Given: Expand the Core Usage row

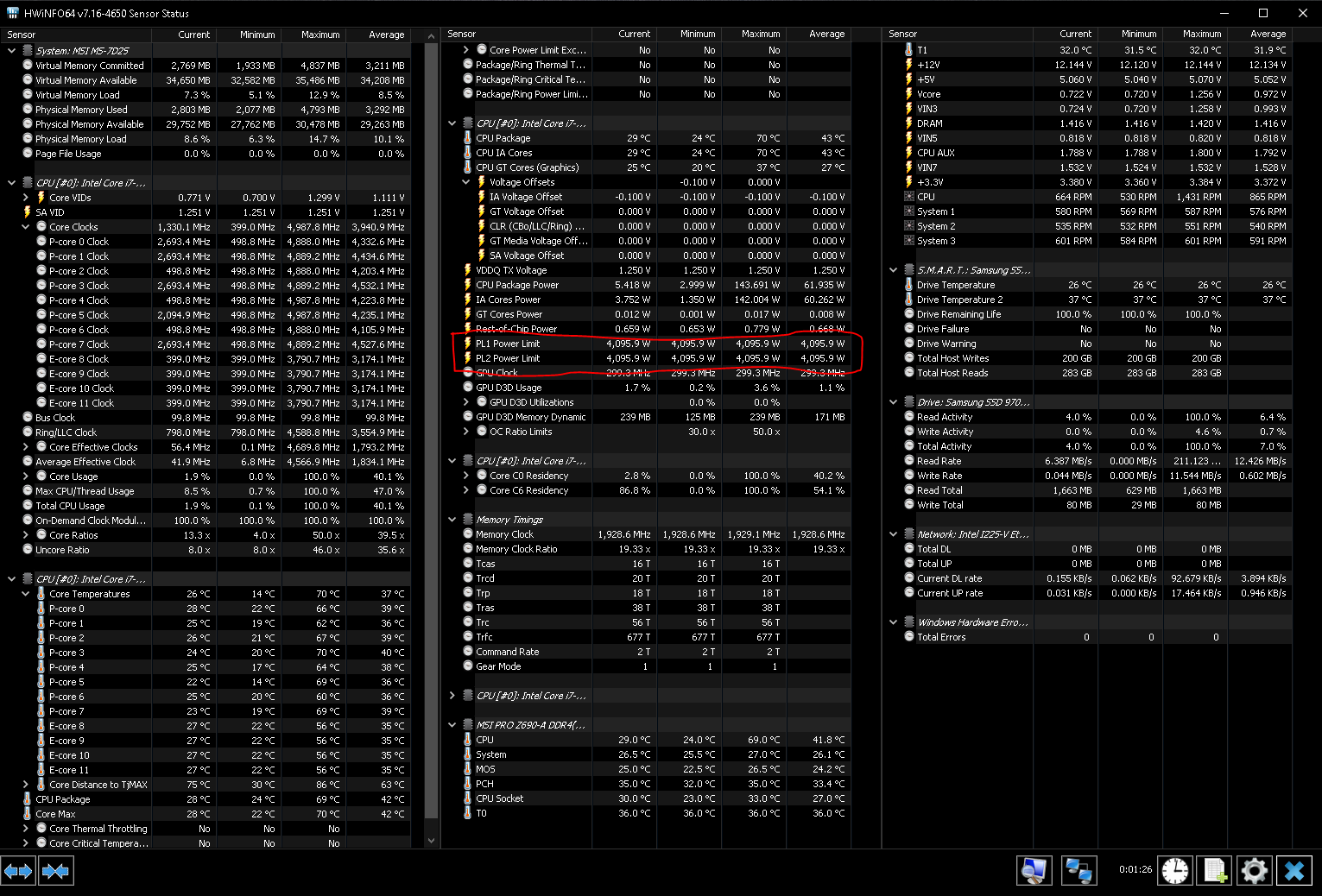Looking at the screenshot, I should [26, 476].
